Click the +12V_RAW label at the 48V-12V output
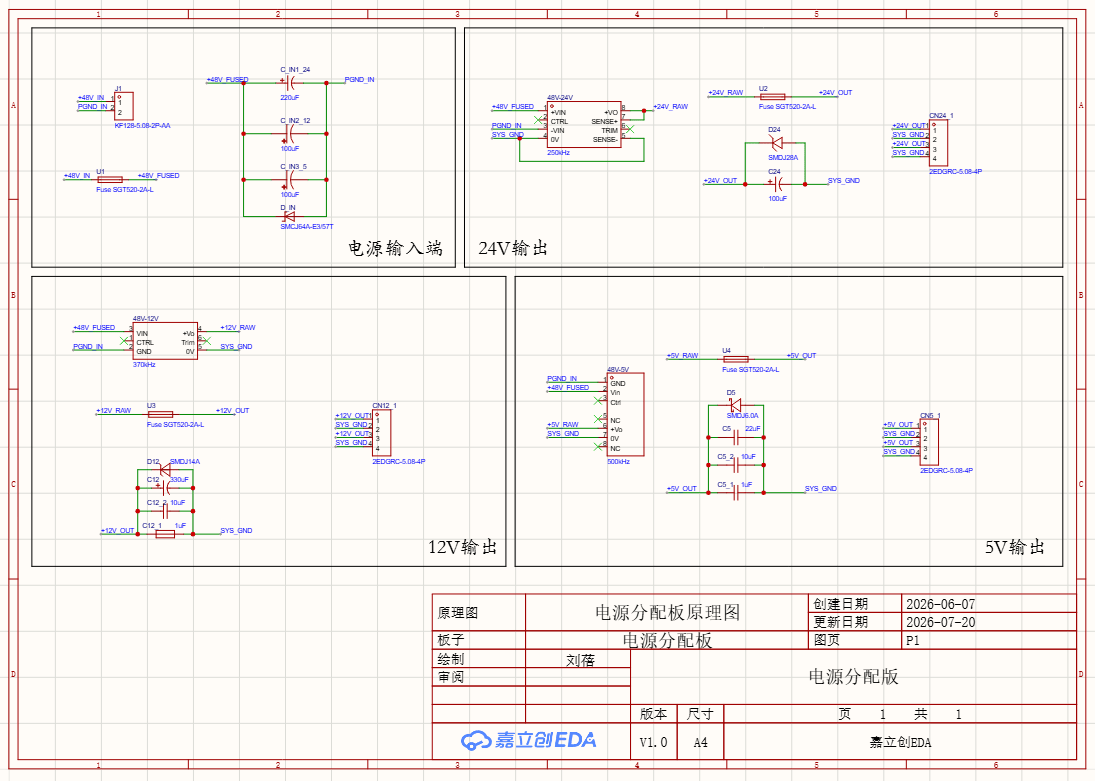This screenshot has width=1095, height=781. (x=238, y=328)
